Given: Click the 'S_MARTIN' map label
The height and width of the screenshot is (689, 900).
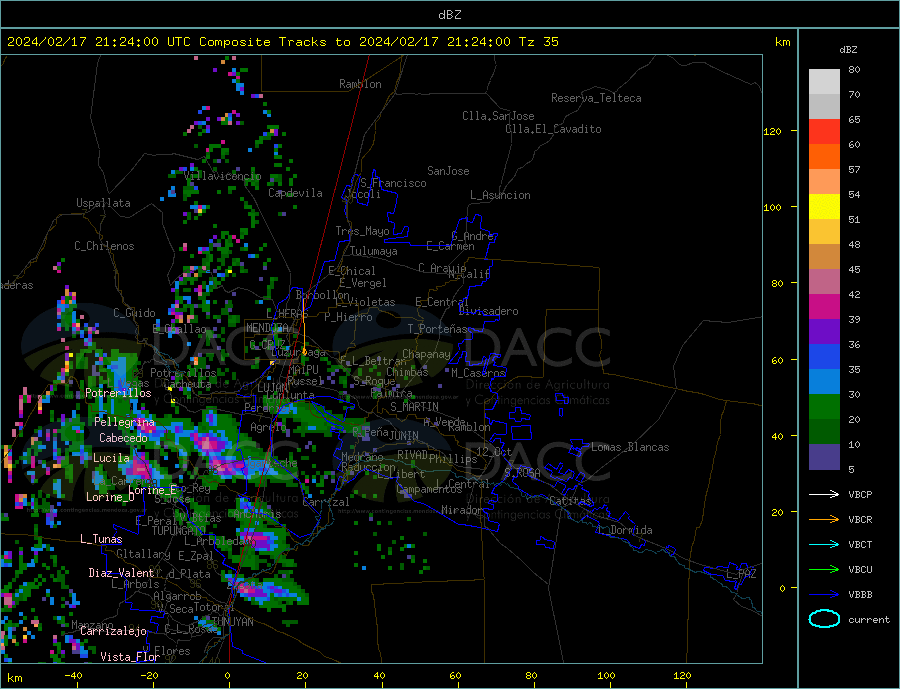Looking at the screenshot, I should pyautogui.click(x=414, y=407).
